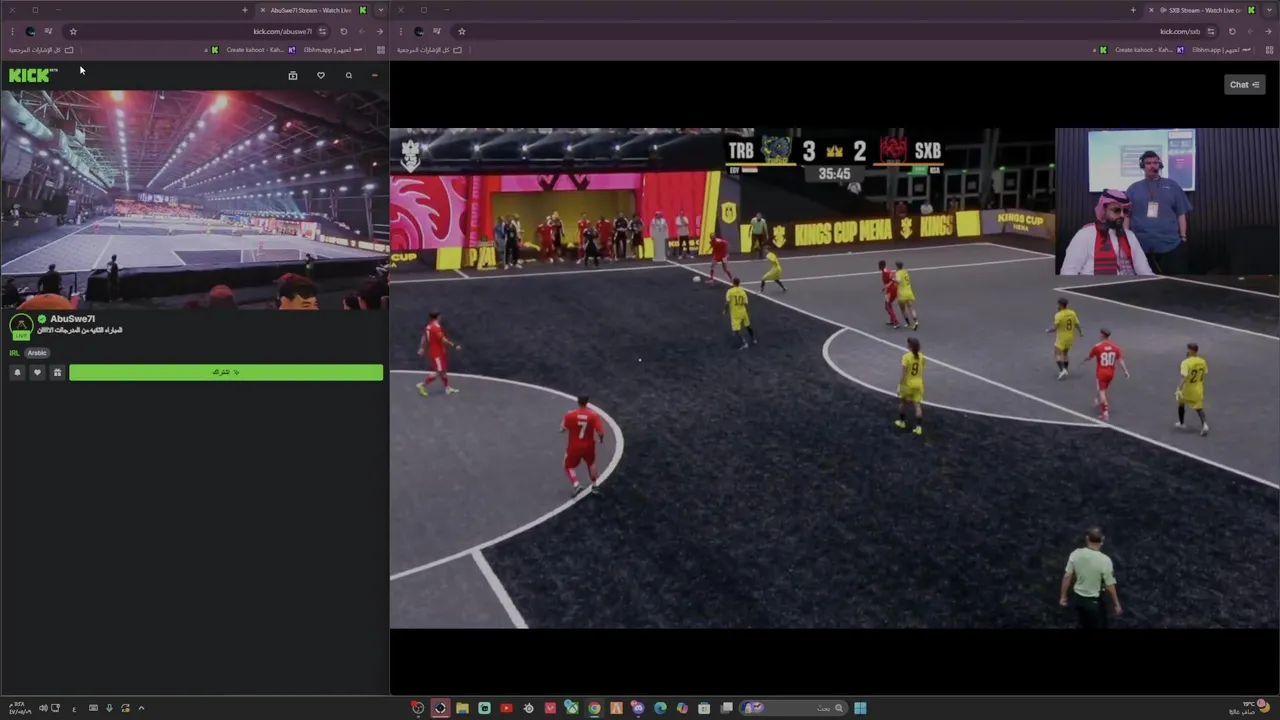Expand tab search dropdown in left window
The image size is (1280, 720).
pos(380,10)
